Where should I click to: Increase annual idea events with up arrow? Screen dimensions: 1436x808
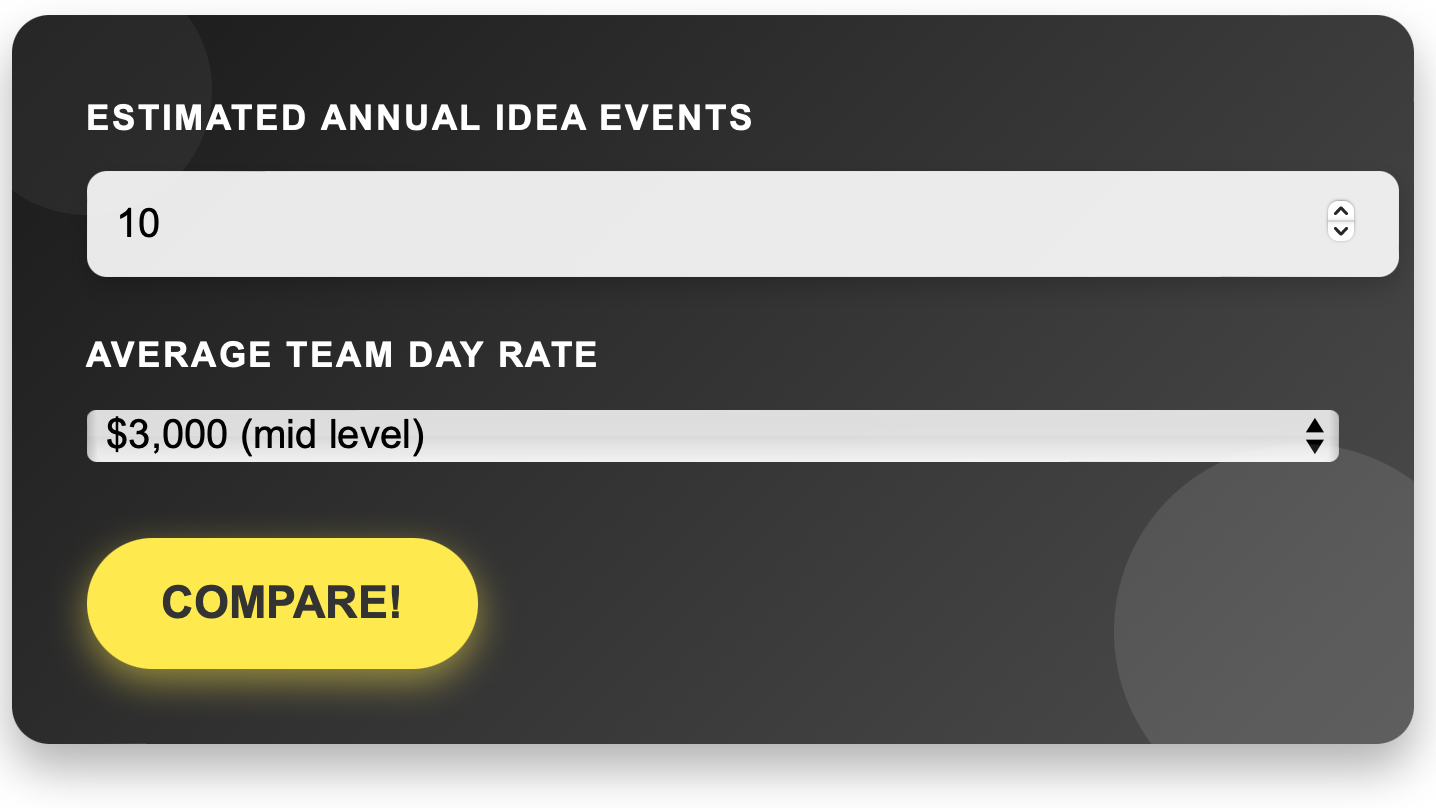click(x=1341, y=212)
